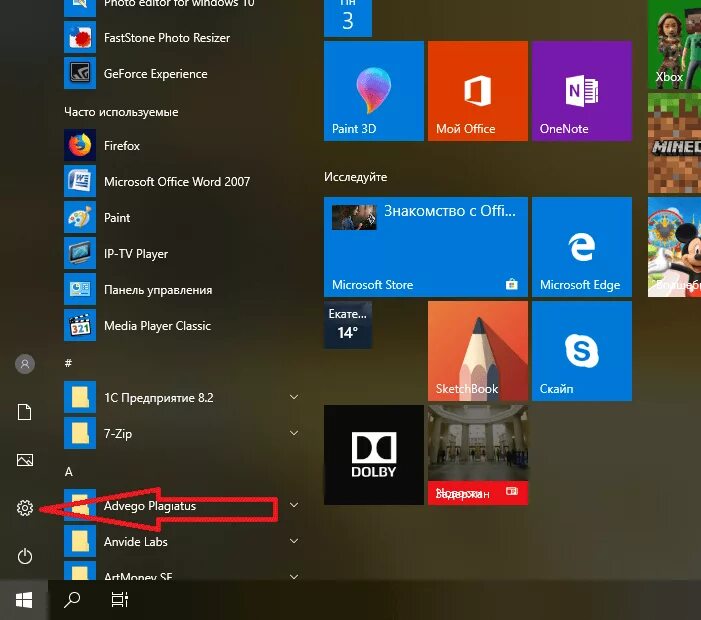Viewport: 701px width, 620px height.
Task: Launch Media Player Classic icon
Action: click(x=80, y=325)
